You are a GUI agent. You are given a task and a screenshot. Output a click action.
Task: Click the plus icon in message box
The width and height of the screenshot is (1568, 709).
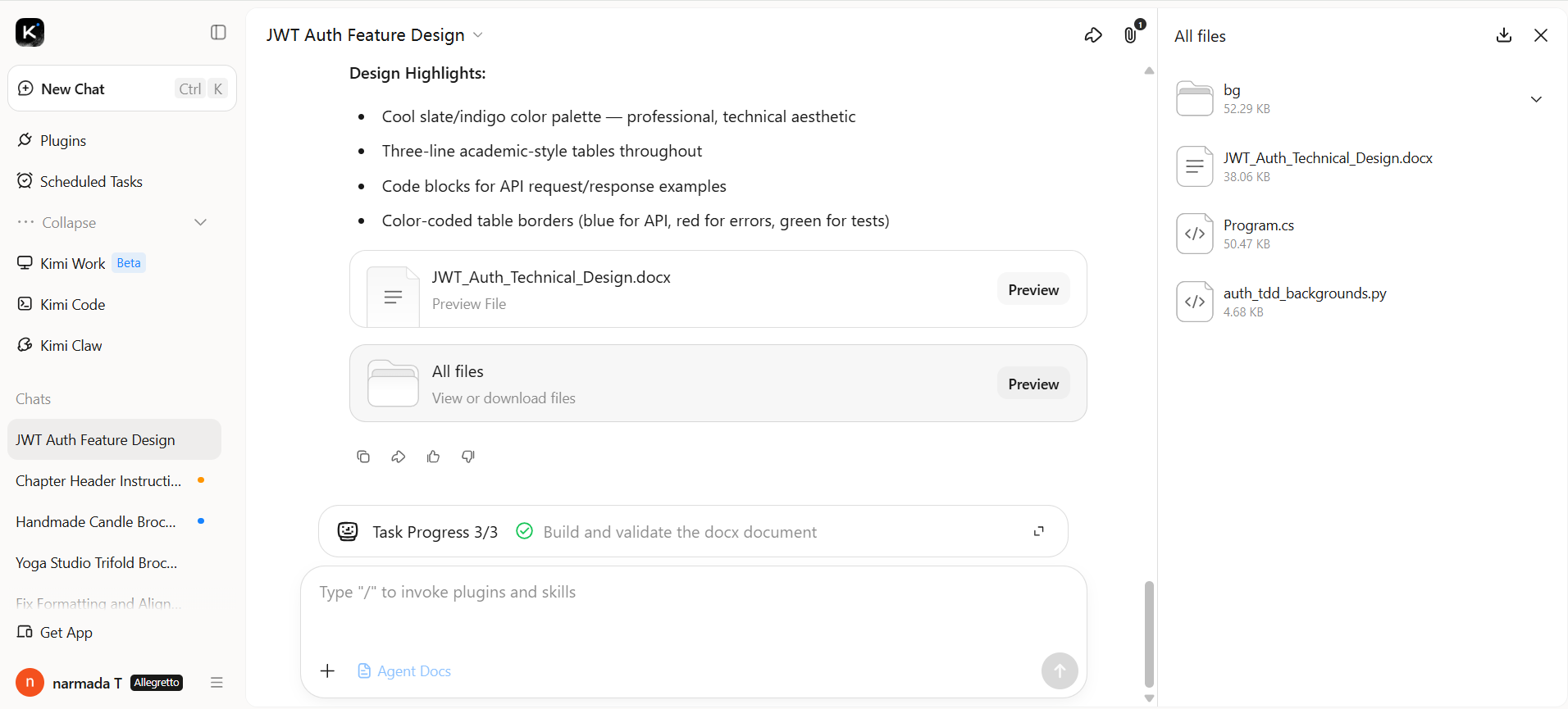pos(327,671)
